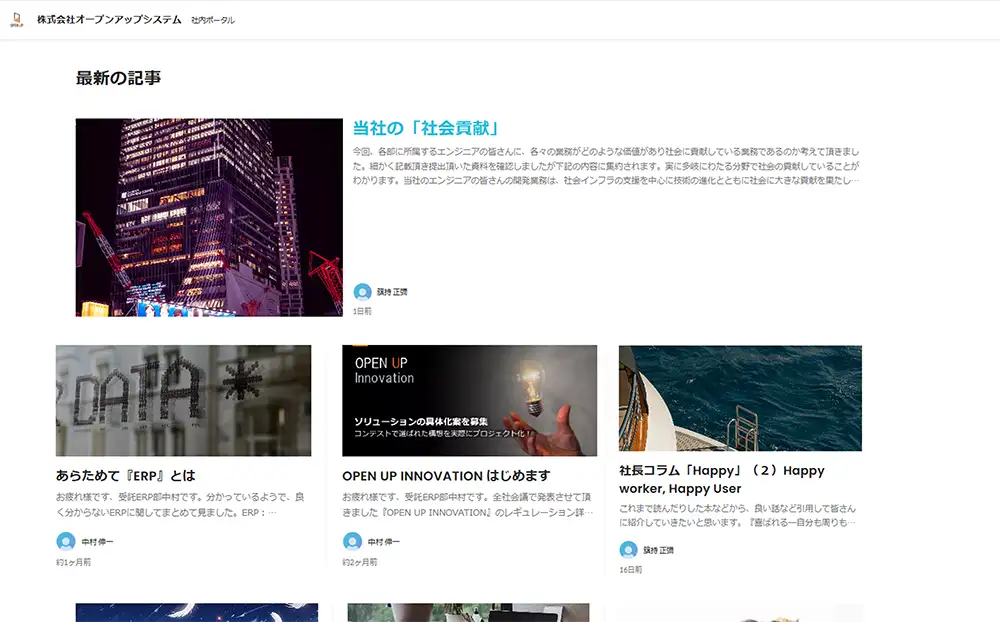
Task: Open the ocean boat thumbnail image
Action: click(x=740, y=399)
